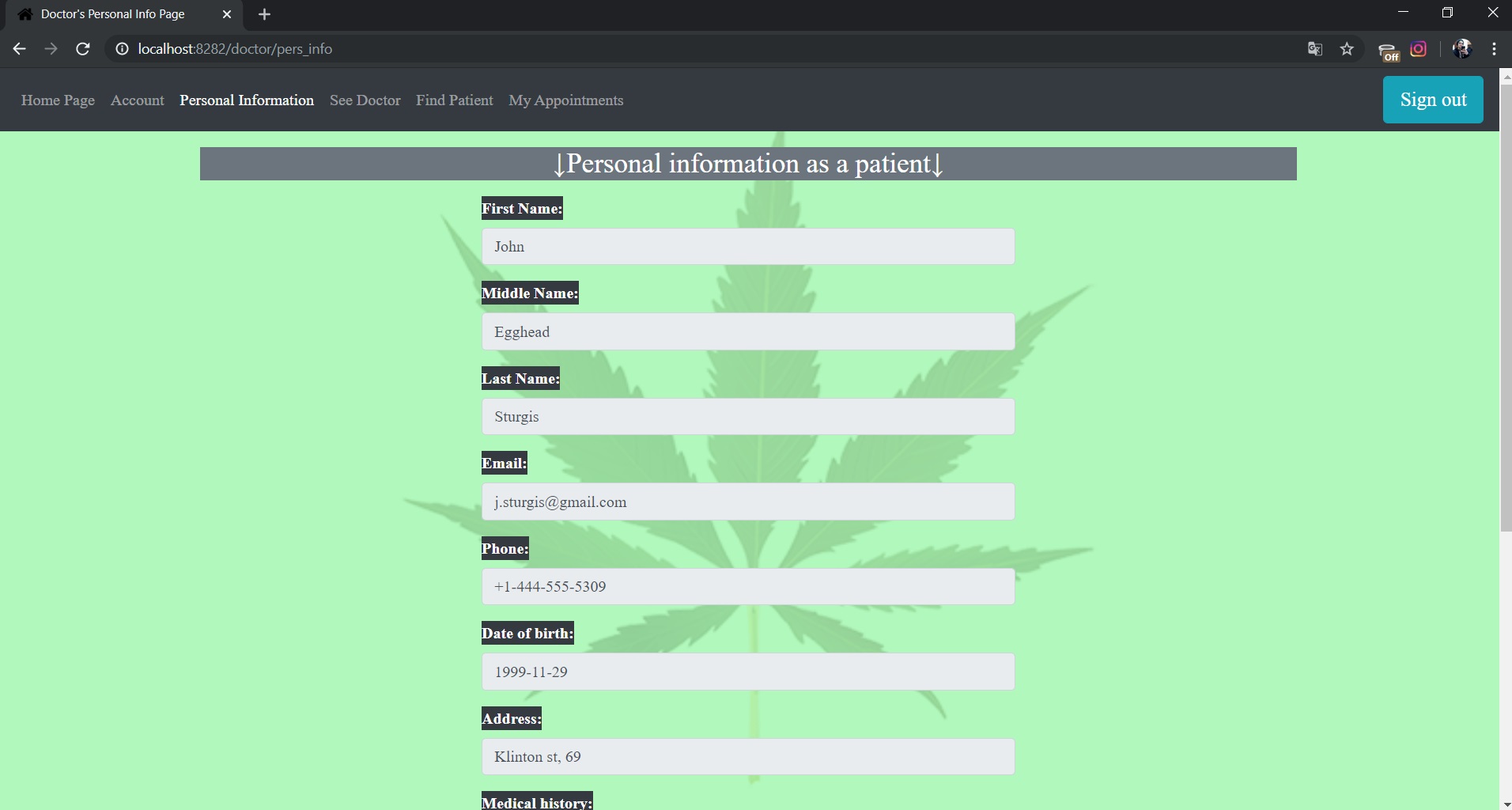This screenshot has width=1512, height=810.
Task: Focus the Phone field with +1-444-555-5309
Action: tap(748, 587)
